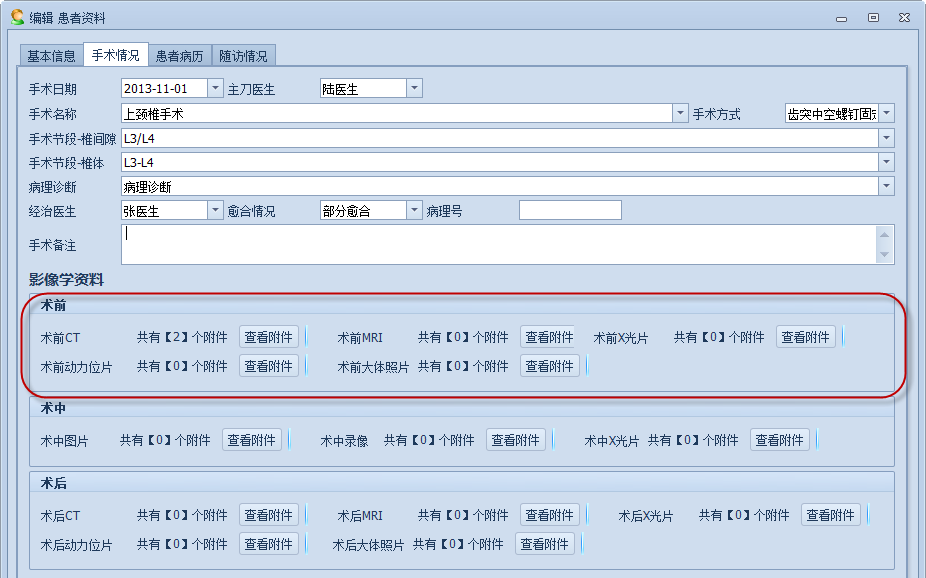The width and height of the screenshot is (926, 578).
Task: View attachments for 术前动力位片
Action: coord(269,366)
